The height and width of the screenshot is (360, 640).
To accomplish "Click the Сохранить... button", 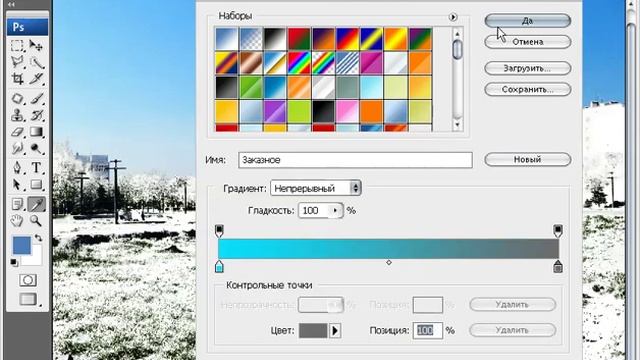I will (x=527, y=89).
